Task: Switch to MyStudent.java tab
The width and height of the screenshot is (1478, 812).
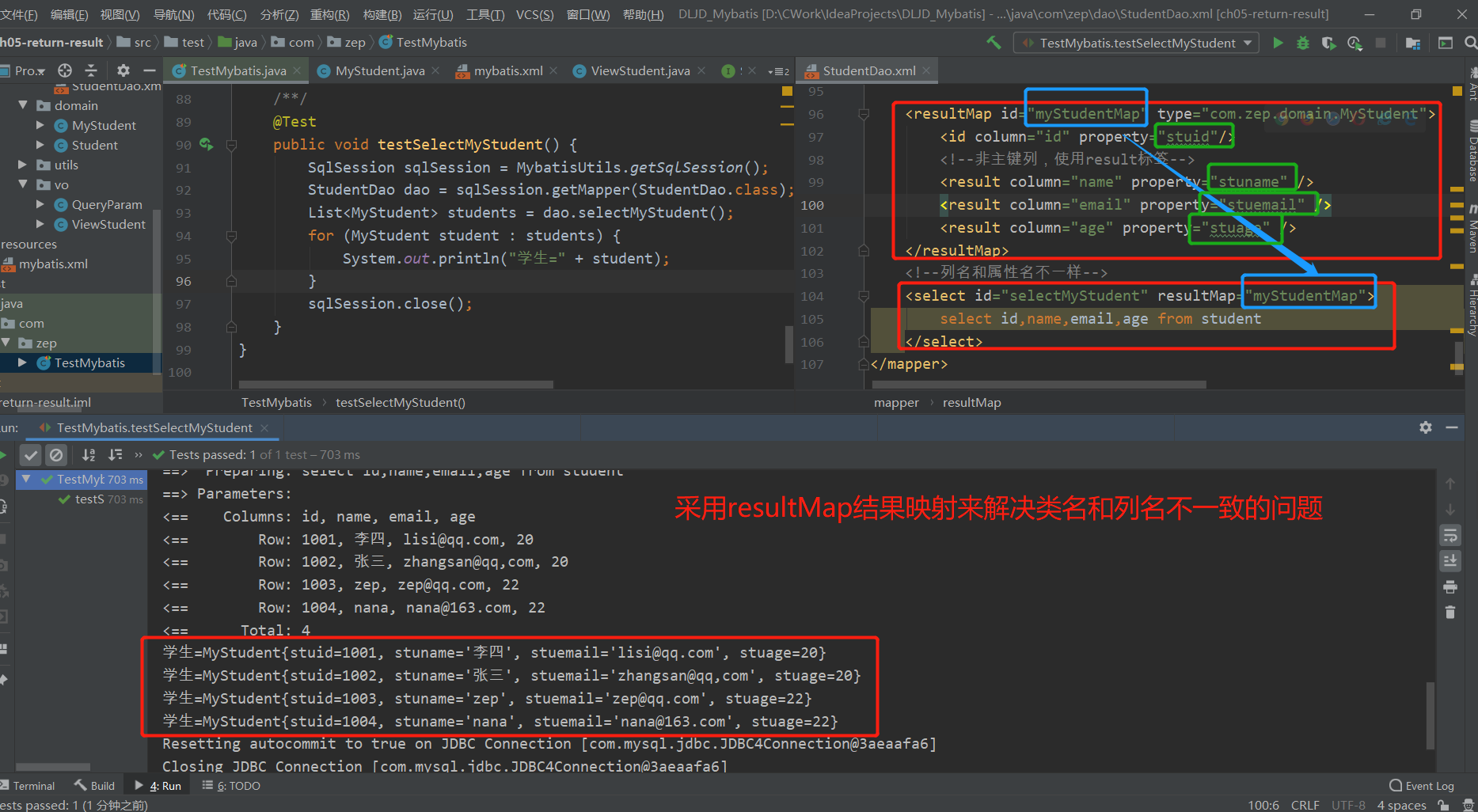Action: pyautogui.click(x=379, y=70)
